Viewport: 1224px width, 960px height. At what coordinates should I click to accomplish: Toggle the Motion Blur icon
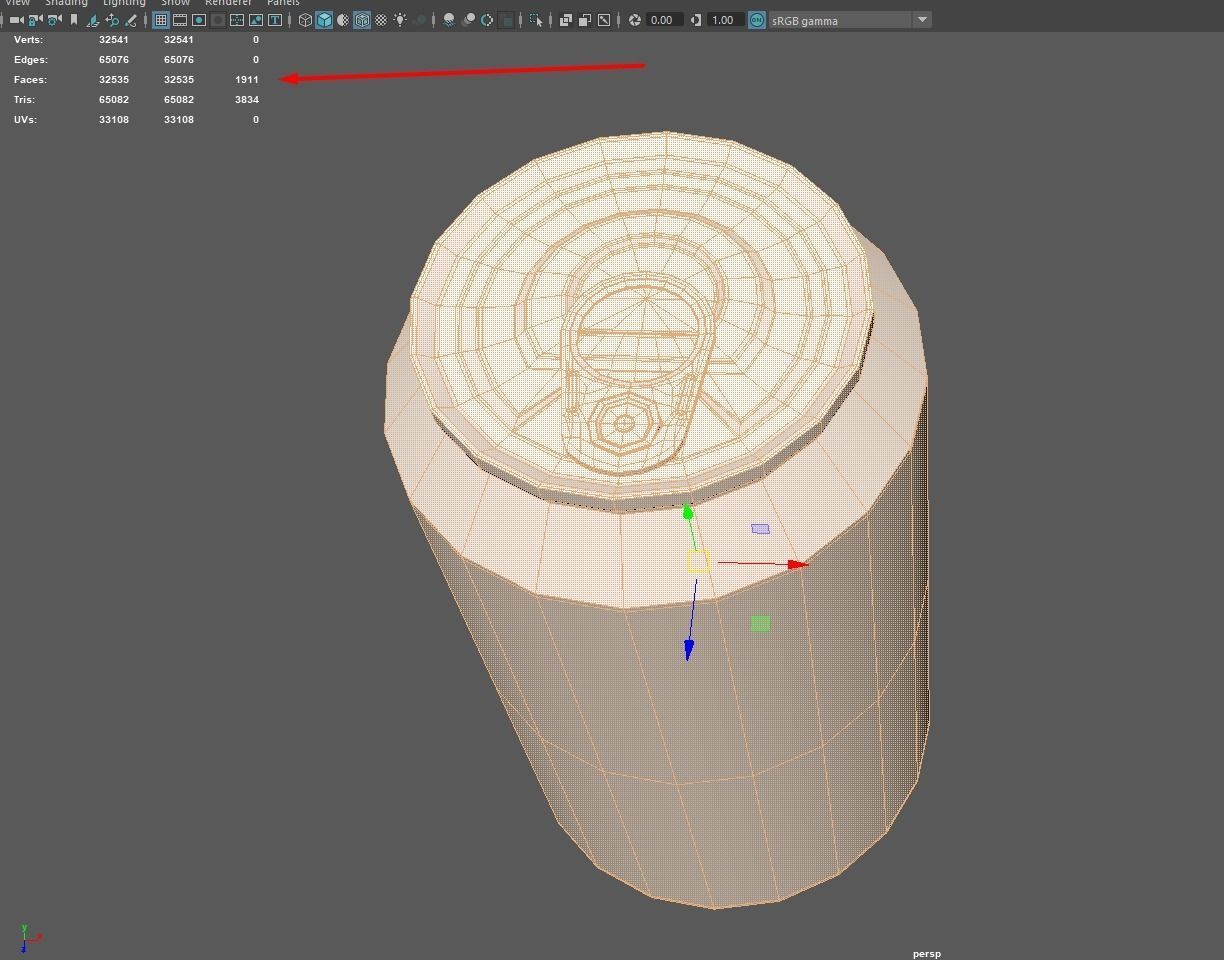pos(468,20)
